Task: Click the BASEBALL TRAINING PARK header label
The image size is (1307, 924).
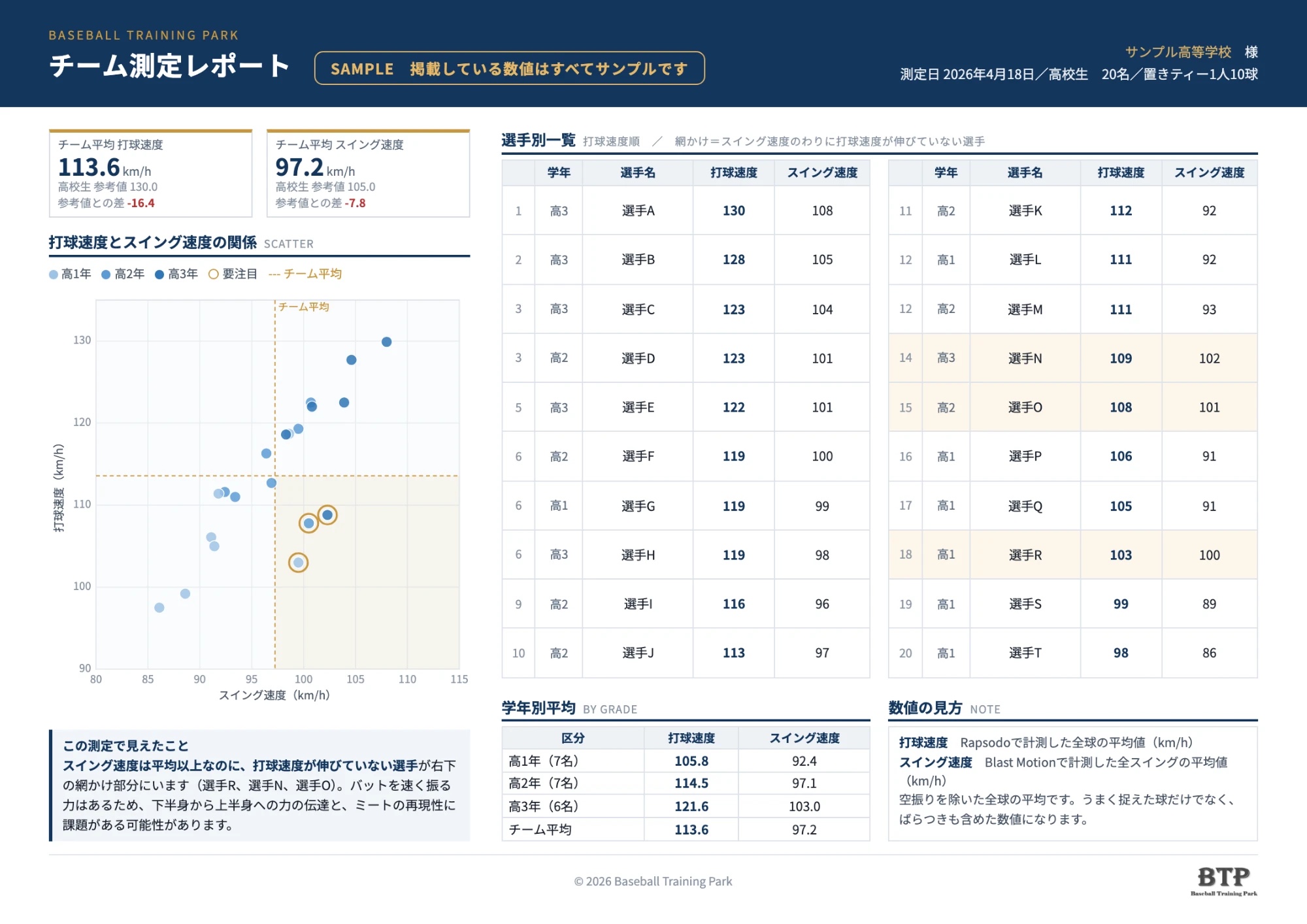Action: [x=143, y=35]
